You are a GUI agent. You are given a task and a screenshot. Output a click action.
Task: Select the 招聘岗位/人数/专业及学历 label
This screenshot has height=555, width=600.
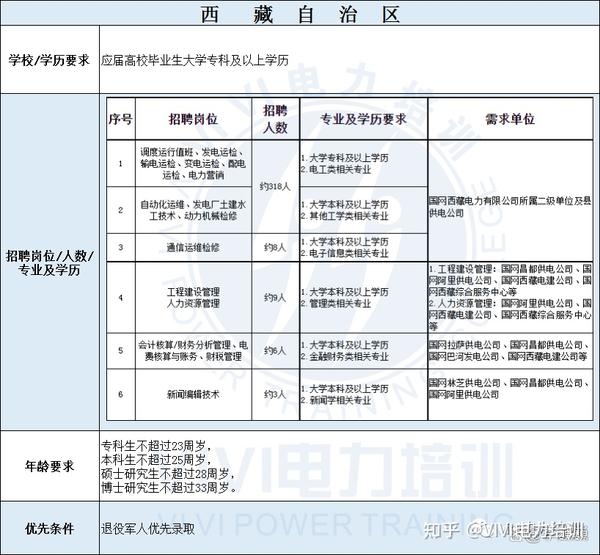49,263
